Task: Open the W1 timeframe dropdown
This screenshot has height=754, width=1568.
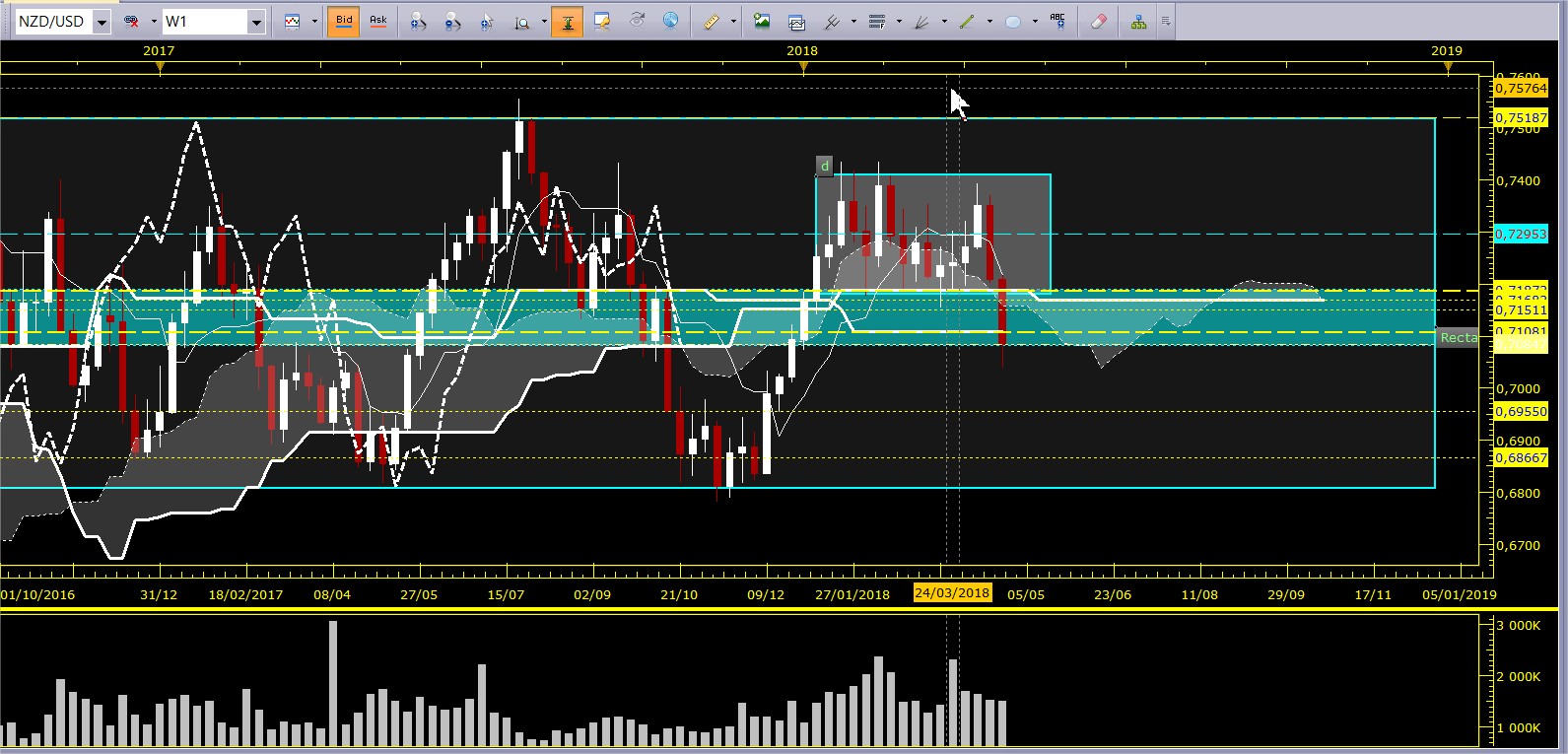Action: [256, 22]
